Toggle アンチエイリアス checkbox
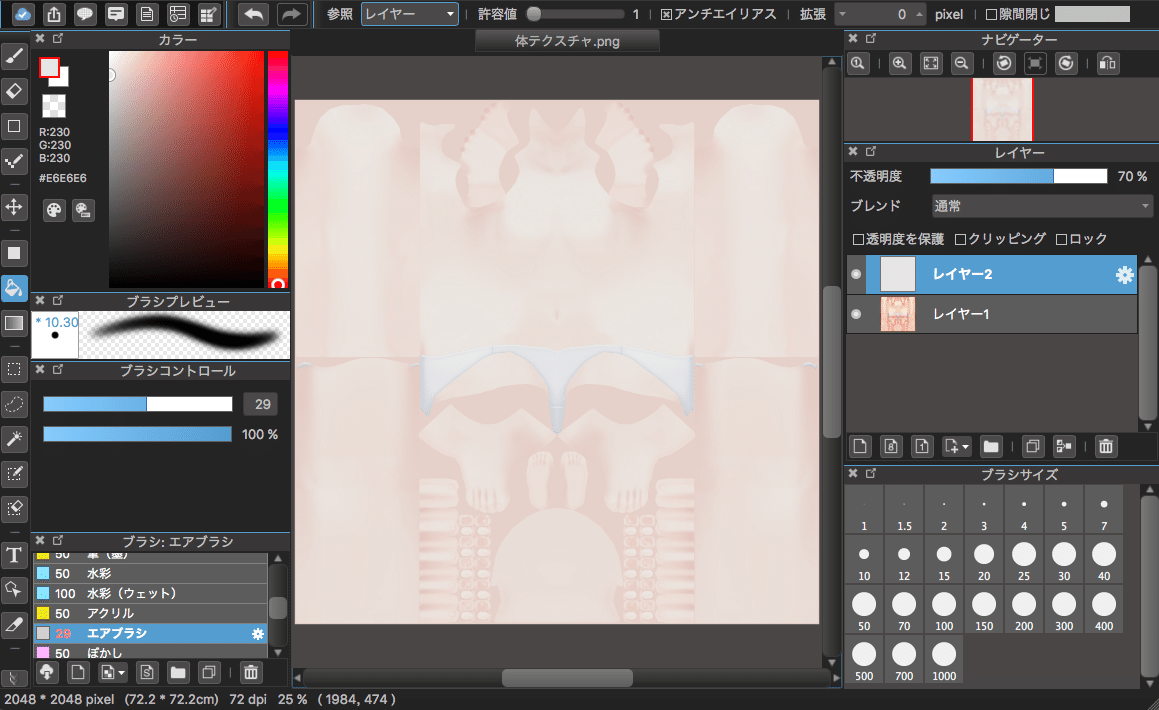 [666, 15]
